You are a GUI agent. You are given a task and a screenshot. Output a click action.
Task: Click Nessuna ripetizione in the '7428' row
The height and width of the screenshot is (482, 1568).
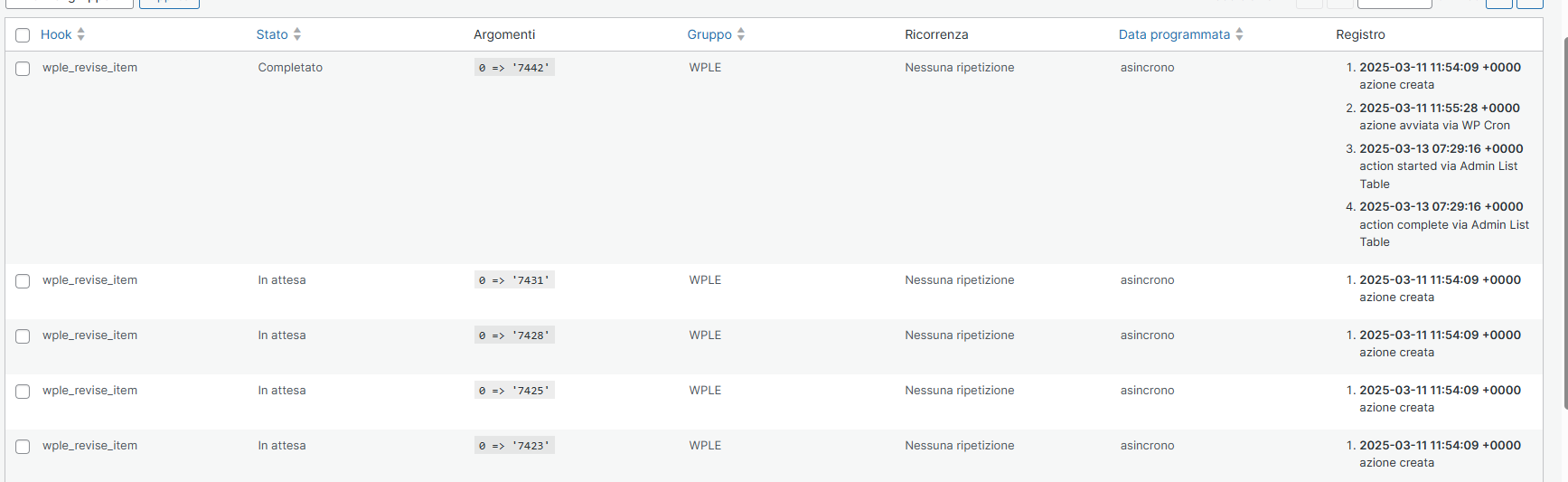(960, 336)
